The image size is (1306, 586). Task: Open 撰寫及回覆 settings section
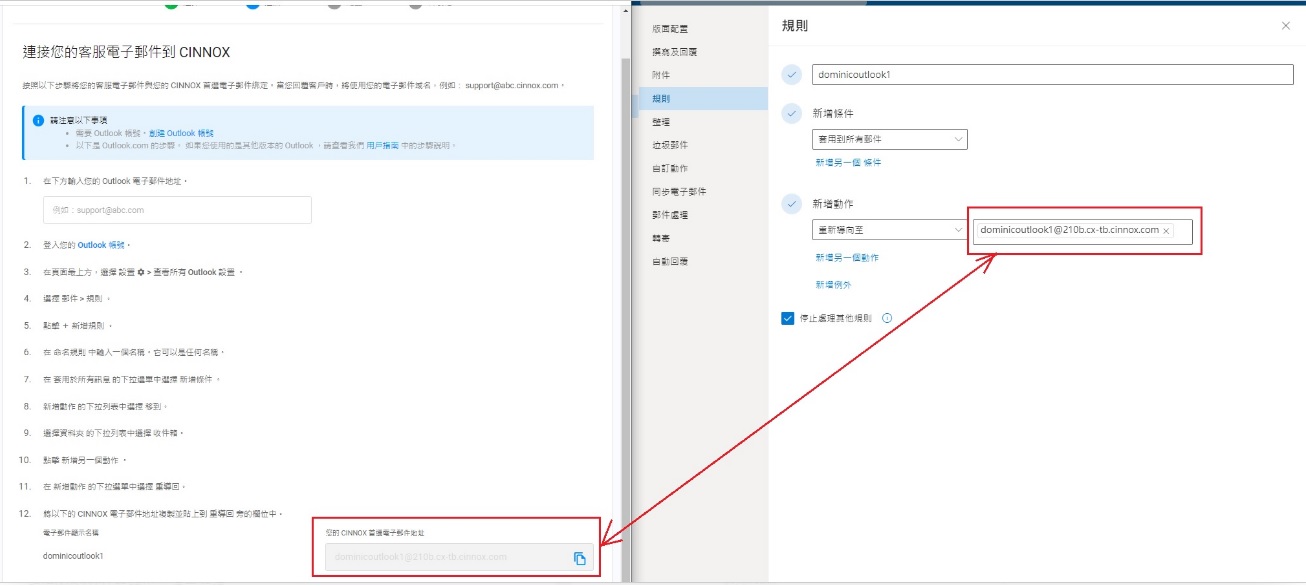(x=674, y=52)
